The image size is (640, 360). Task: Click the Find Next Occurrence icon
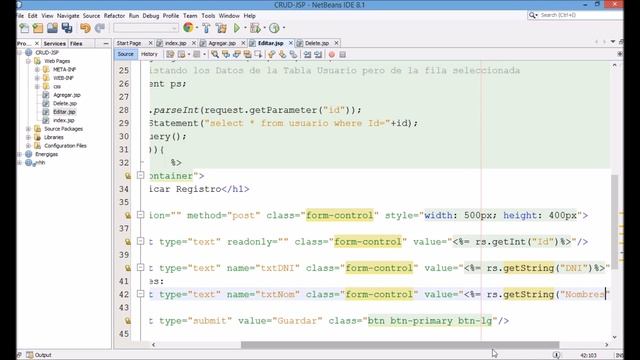pyautogui.click(x=237, y=54)
